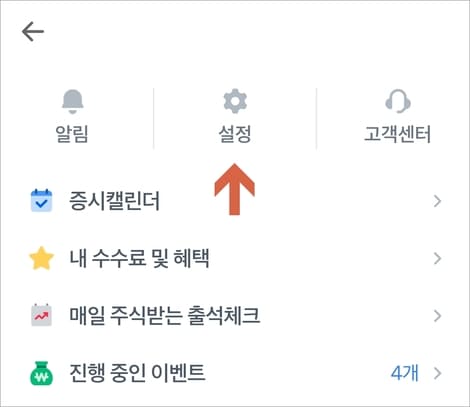Click the blue 4개 event count

coord(405,373)
